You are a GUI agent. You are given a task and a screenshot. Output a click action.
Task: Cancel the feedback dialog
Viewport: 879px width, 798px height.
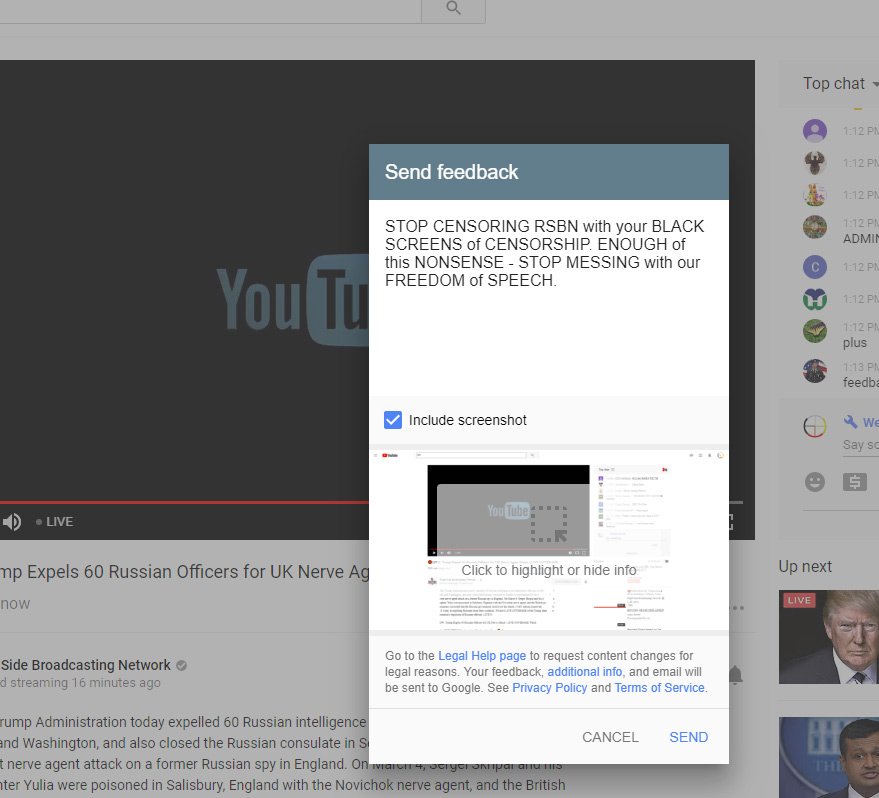[x=610, y=737]
